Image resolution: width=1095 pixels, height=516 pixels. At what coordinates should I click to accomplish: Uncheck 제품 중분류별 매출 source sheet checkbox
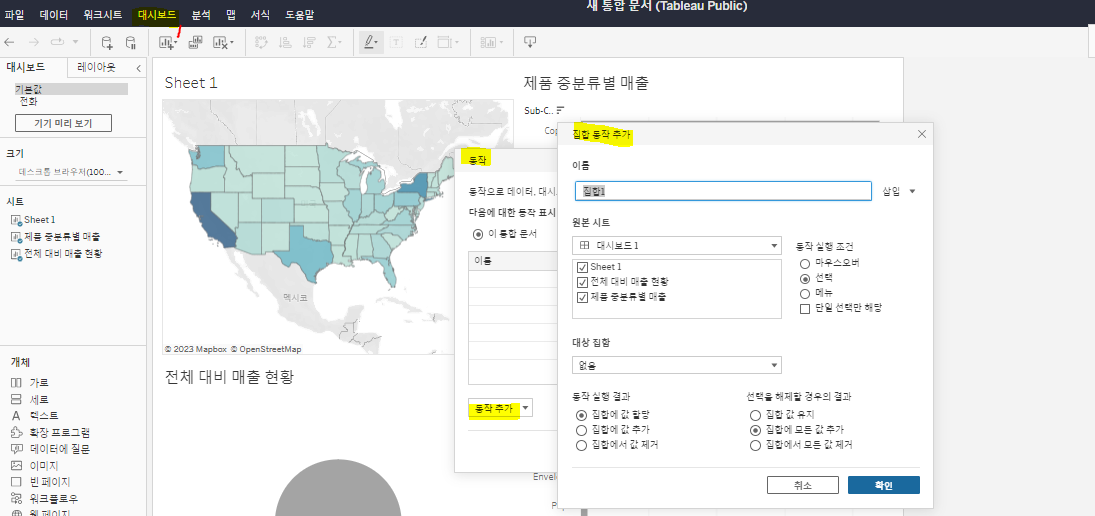tap(582, 297)
